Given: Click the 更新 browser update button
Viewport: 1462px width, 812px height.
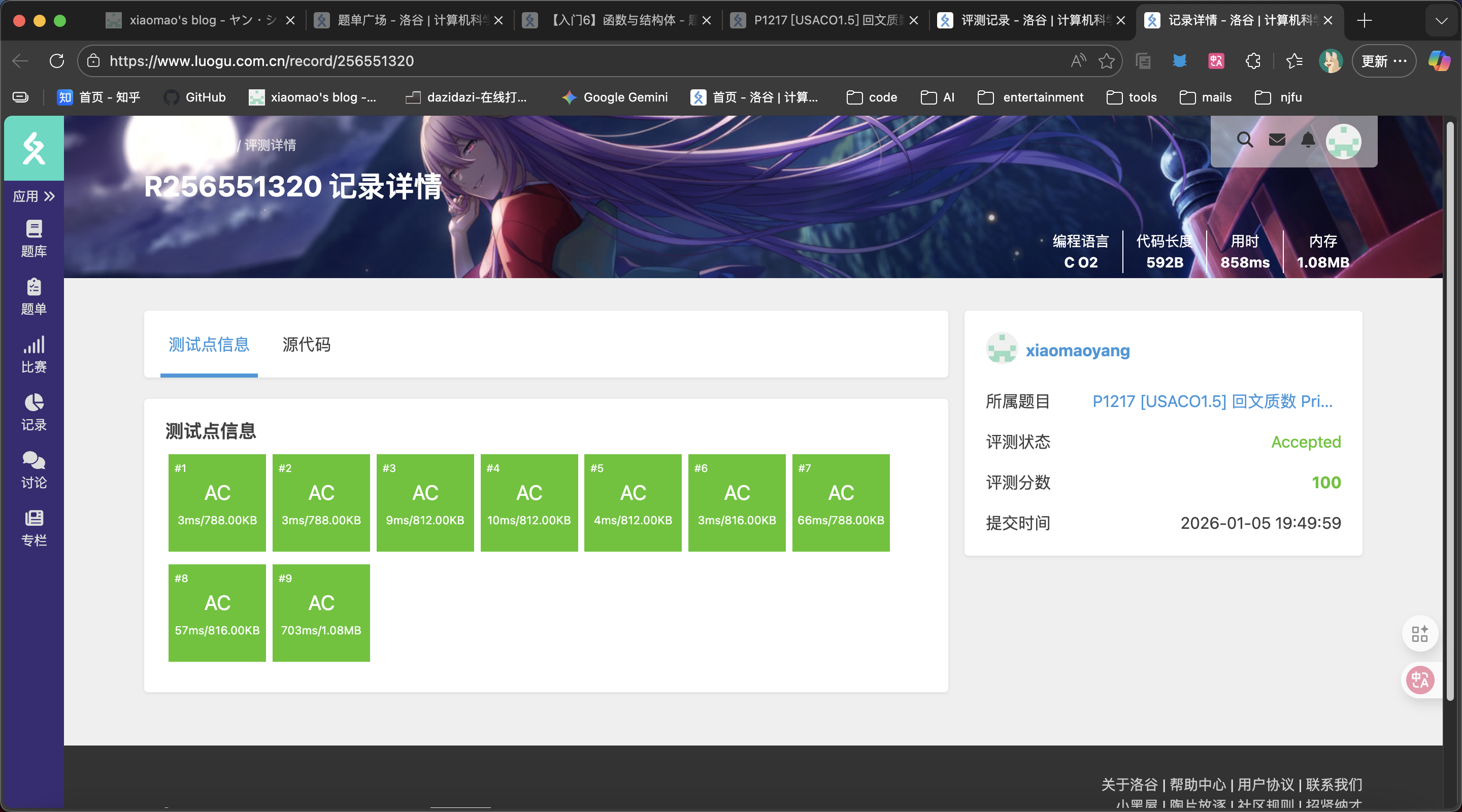Looking at the screenshot, I should [1384, 61].
